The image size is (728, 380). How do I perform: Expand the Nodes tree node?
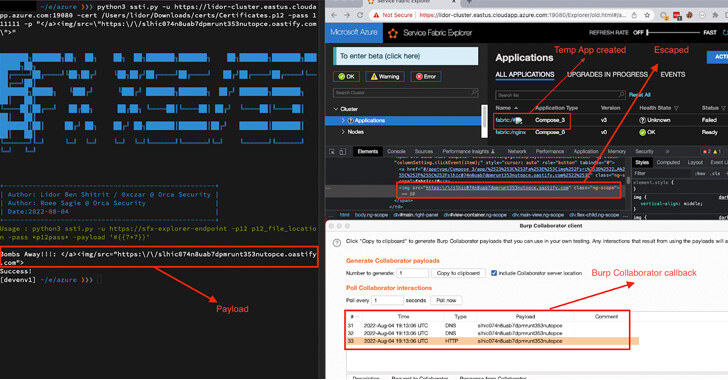(343, 132)
